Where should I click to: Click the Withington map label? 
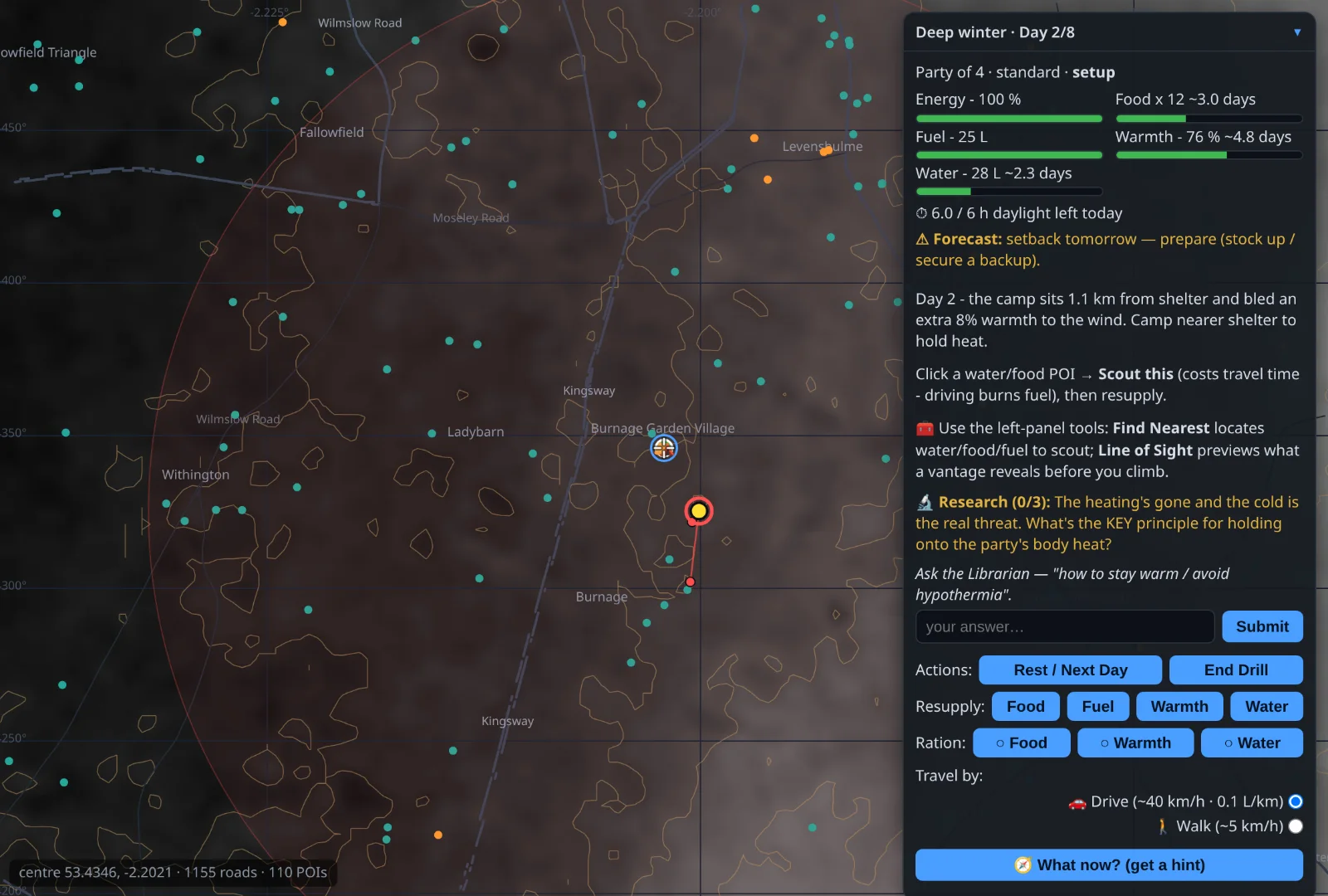(196, 475)
